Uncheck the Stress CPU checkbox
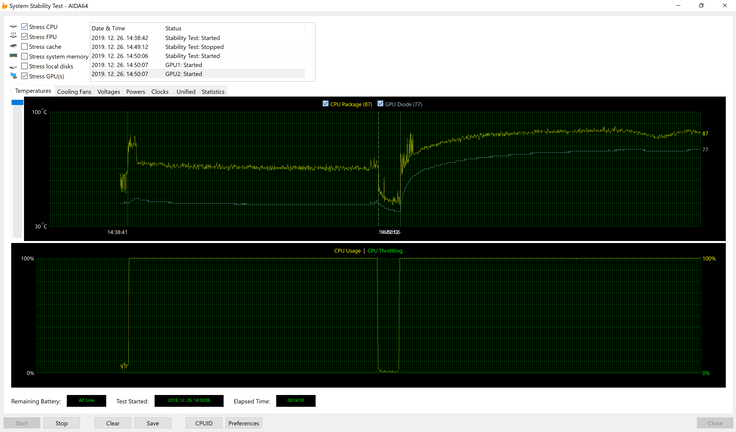The width and height of the screenshot is (736, 432). (x=24, y=27)
